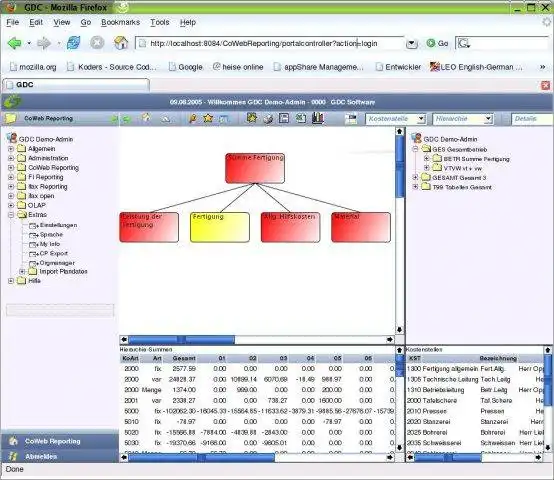Close the GDC tab with red X
This screenshot has height=480, width=554.
[x=546, y=85]
